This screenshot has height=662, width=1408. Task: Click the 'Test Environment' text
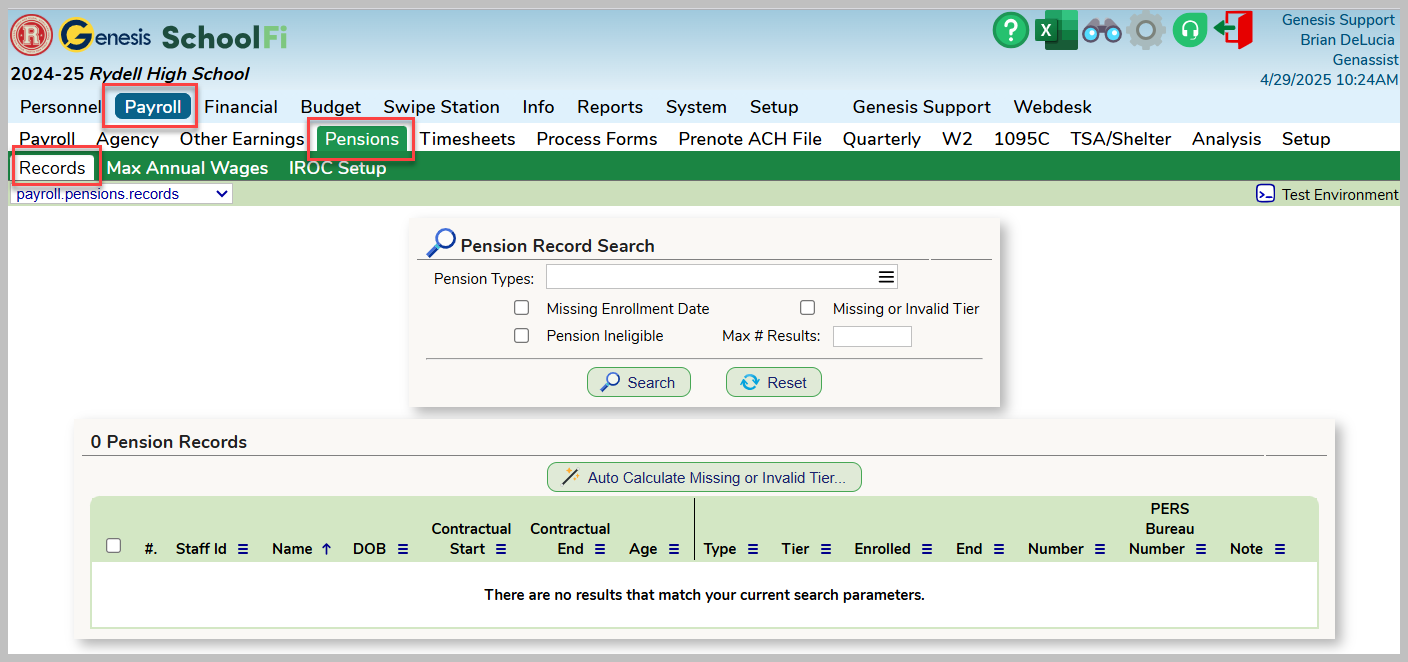click(1340, 195)
